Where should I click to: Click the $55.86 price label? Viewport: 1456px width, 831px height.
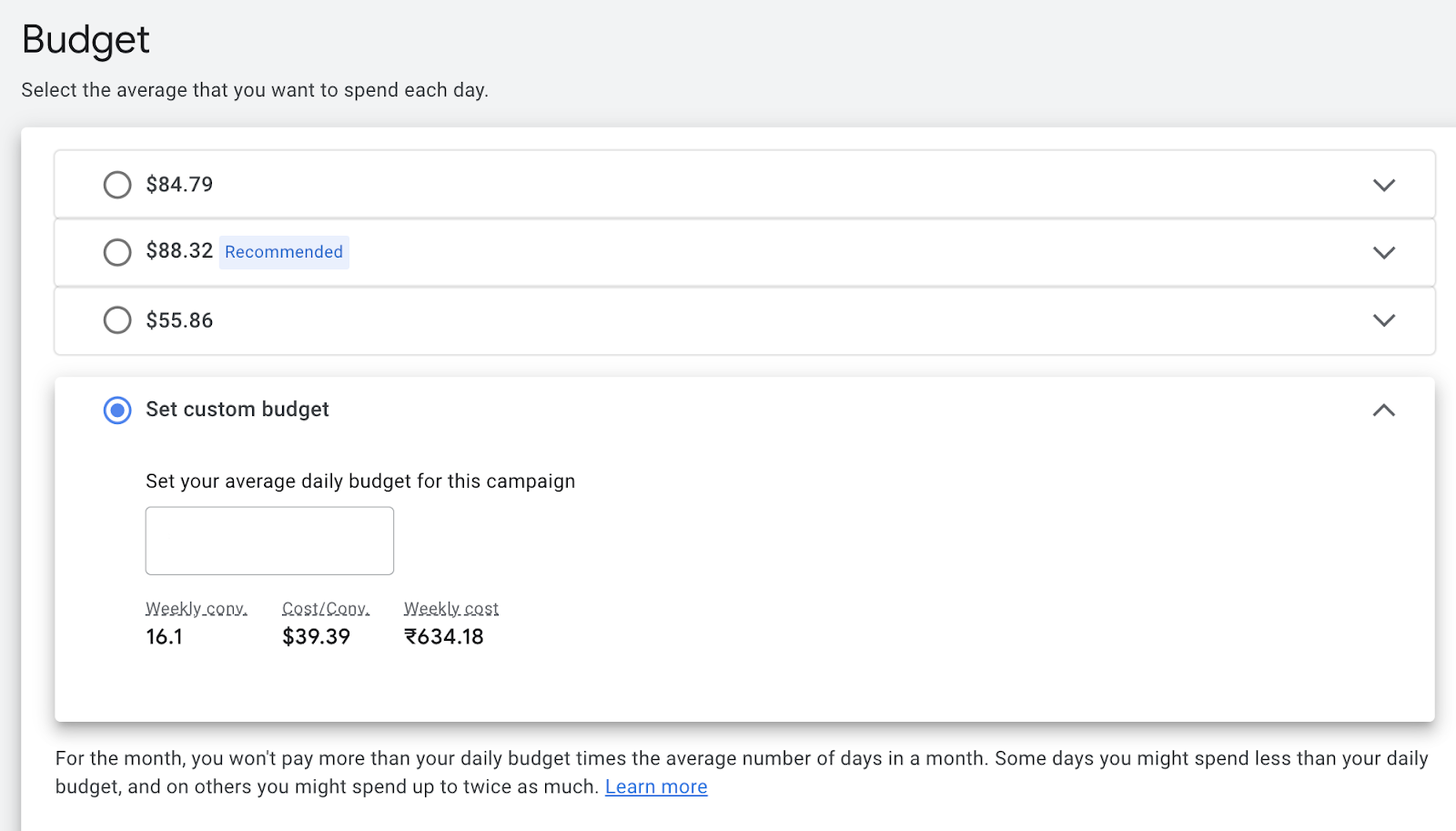[x=179, y=320]
